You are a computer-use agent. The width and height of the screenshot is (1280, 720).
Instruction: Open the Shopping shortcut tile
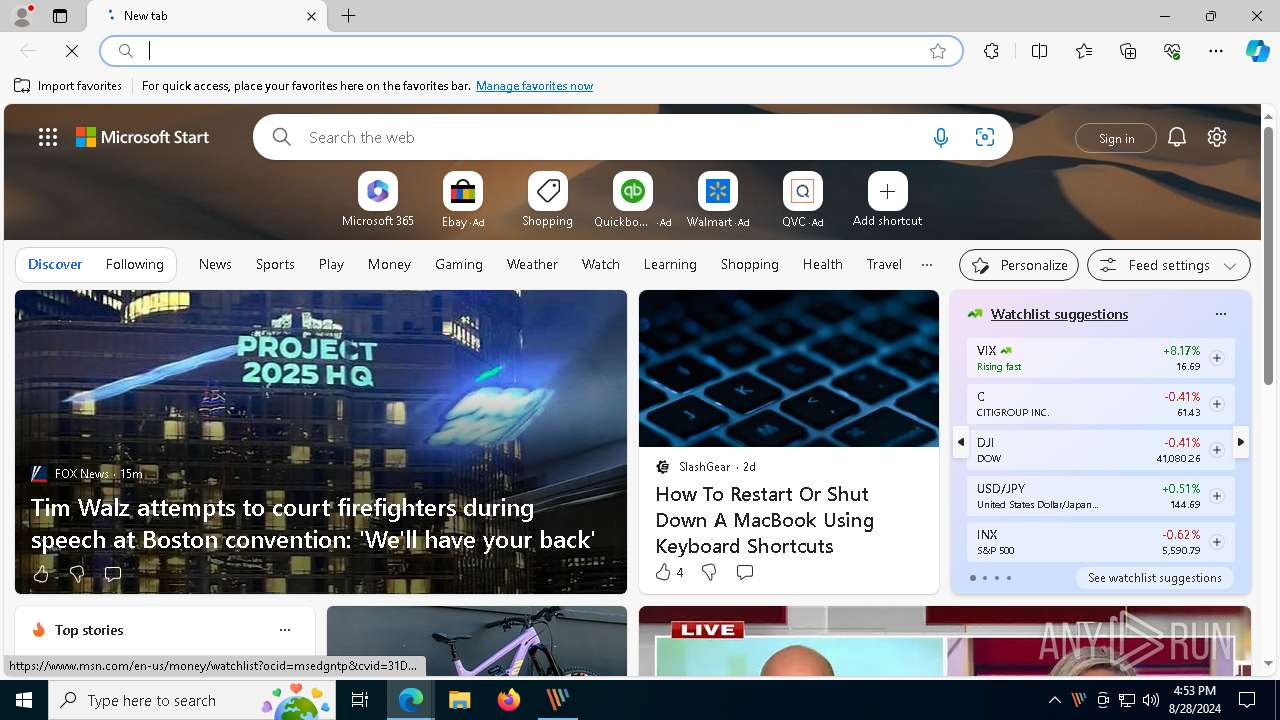(x=548, y=200)
